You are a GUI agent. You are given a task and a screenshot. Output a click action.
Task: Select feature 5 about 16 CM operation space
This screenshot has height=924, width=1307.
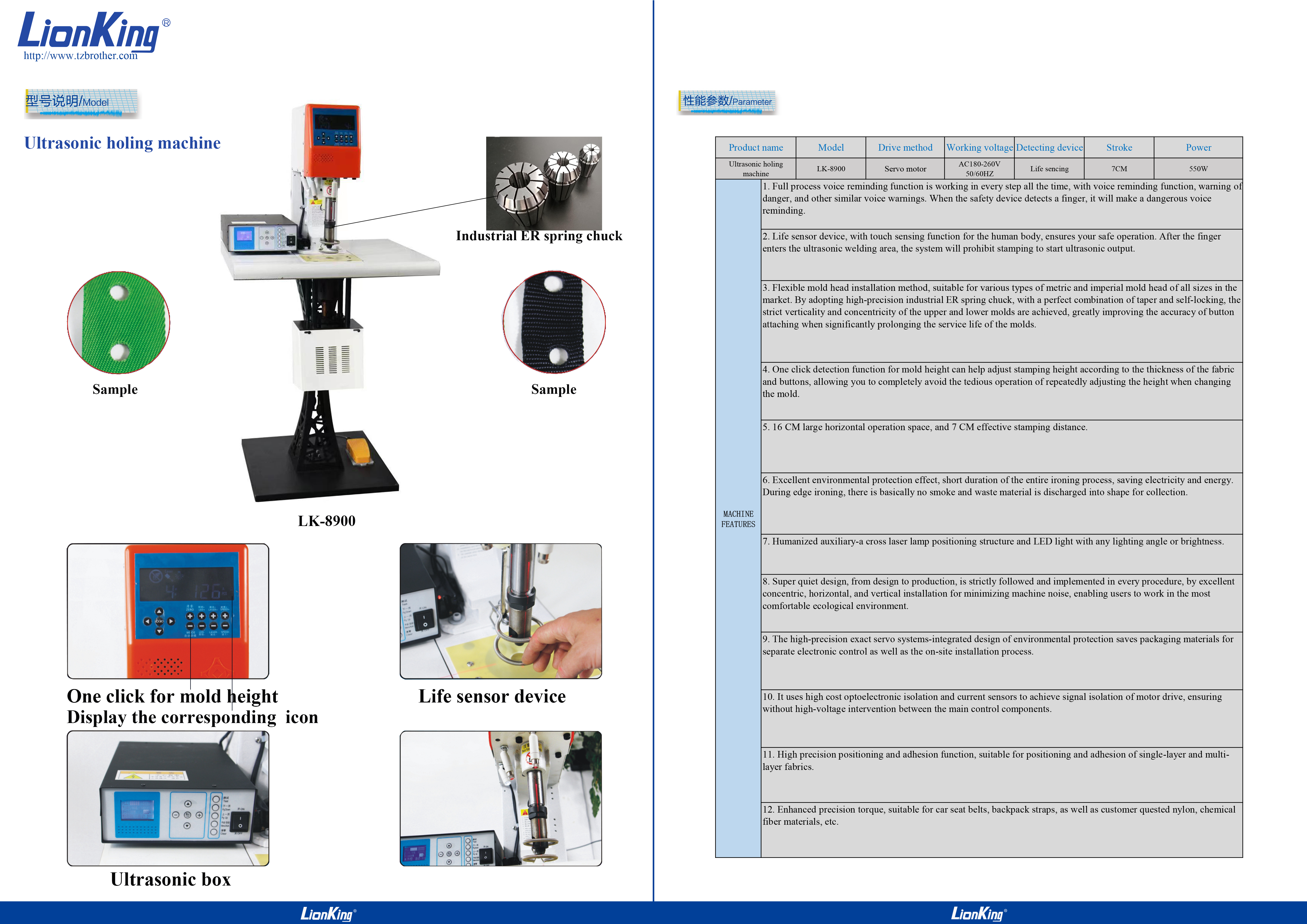pos(1002,447)
